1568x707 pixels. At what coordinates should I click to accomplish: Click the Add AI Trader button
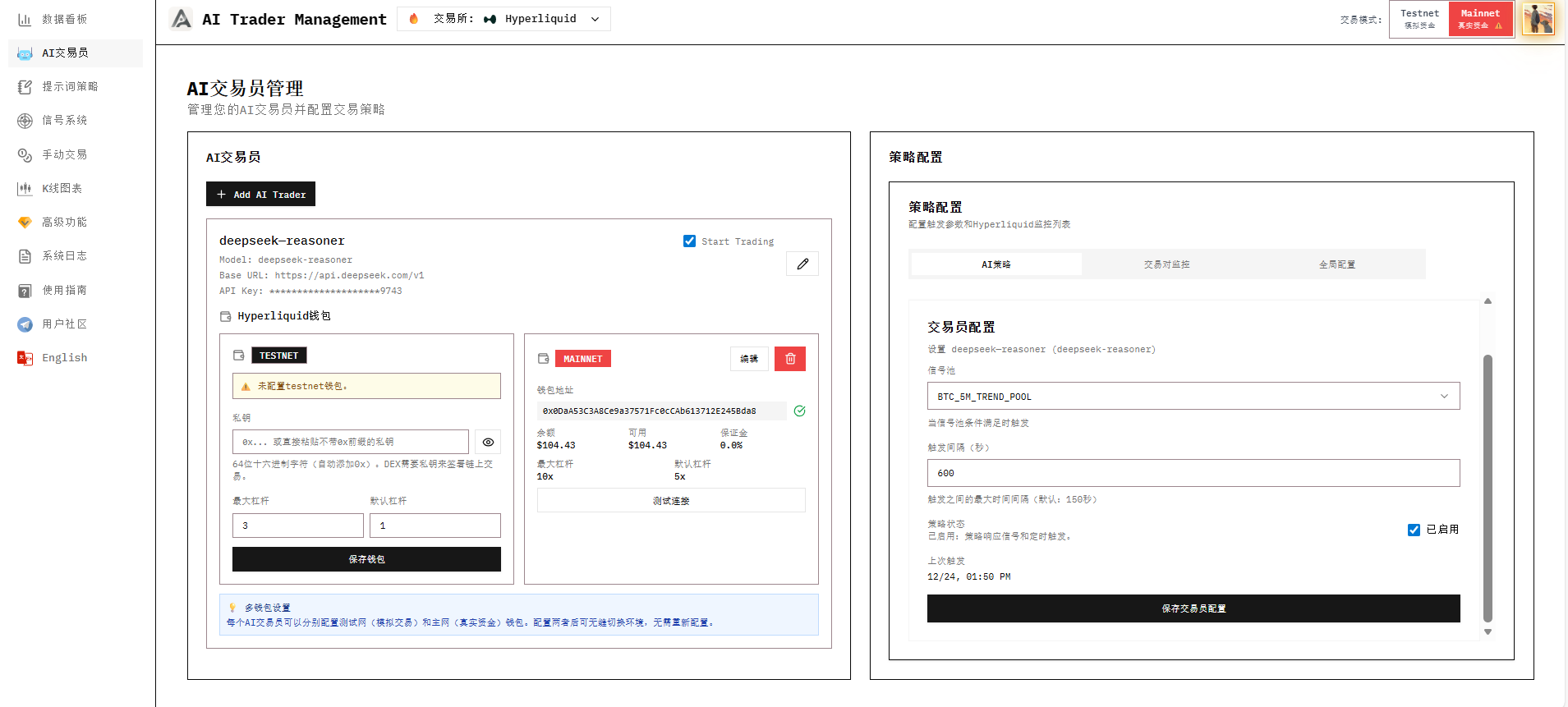260,195
